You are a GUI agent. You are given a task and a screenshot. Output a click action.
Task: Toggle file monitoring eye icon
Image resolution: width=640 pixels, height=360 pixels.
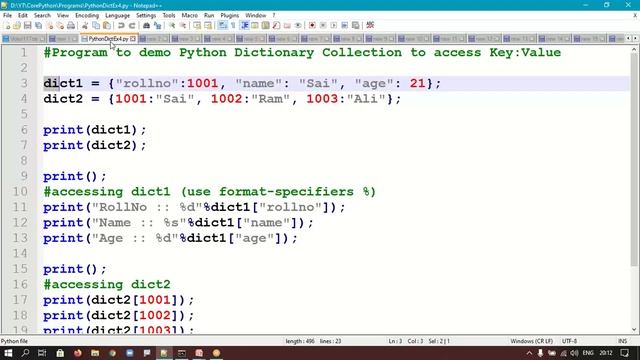coord(298,25)
